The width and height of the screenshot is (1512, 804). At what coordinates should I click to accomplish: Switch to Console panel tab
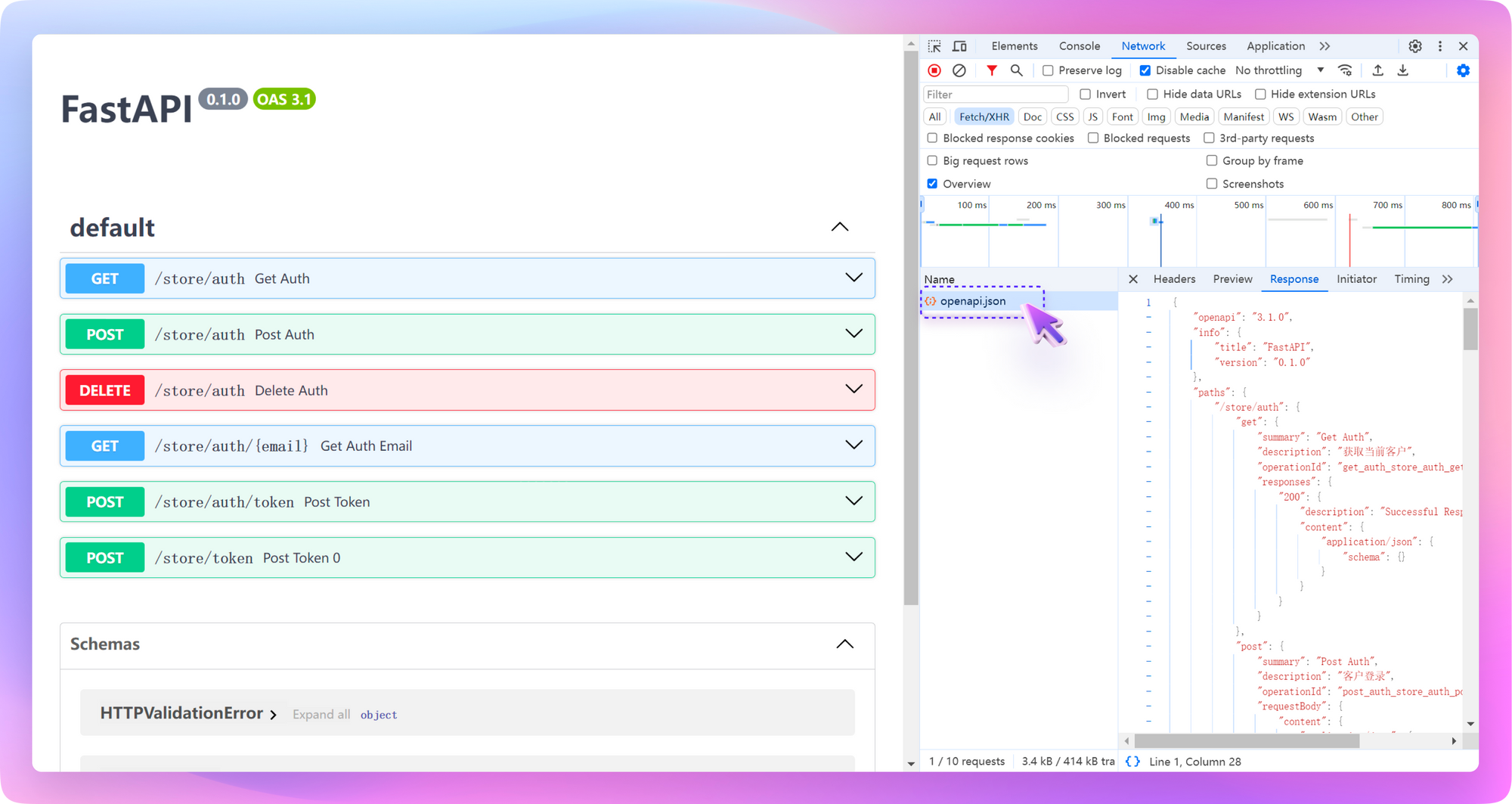(x=1080, y=46)
